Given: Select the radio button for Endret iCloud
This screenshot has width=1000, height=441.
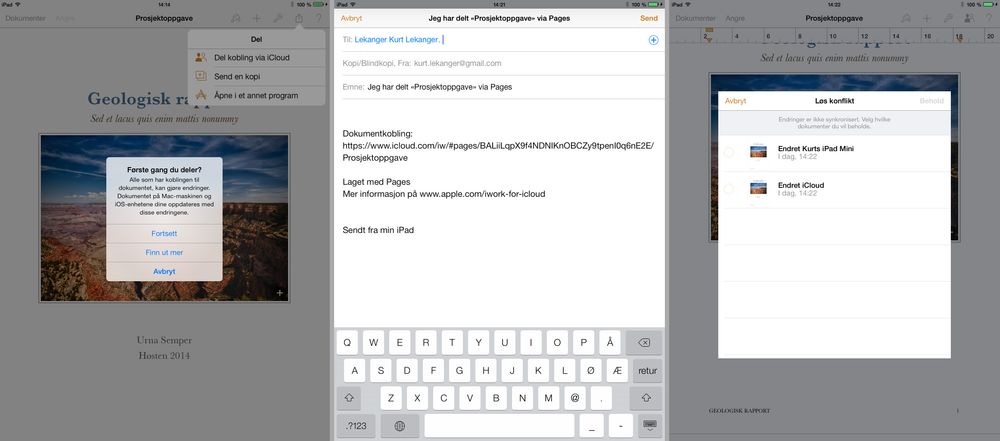Looking at the screenshot, I should 729,188.
